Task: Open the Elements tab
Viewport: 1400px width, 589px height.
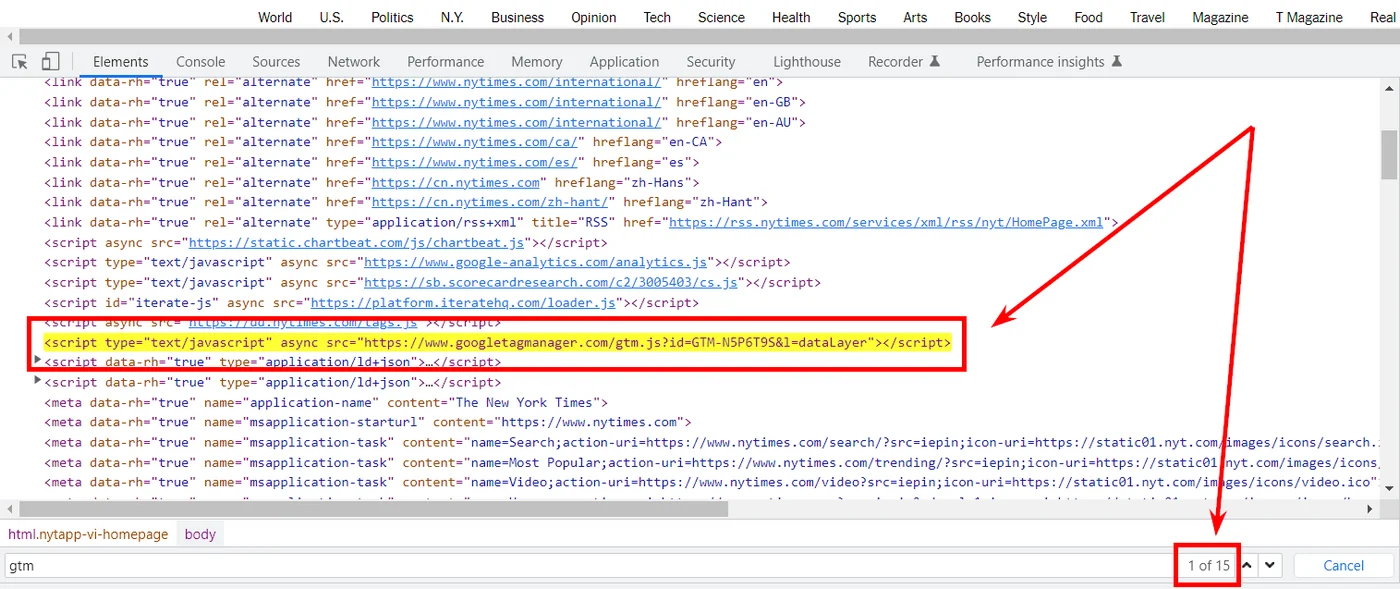Action: click(121, 62)
